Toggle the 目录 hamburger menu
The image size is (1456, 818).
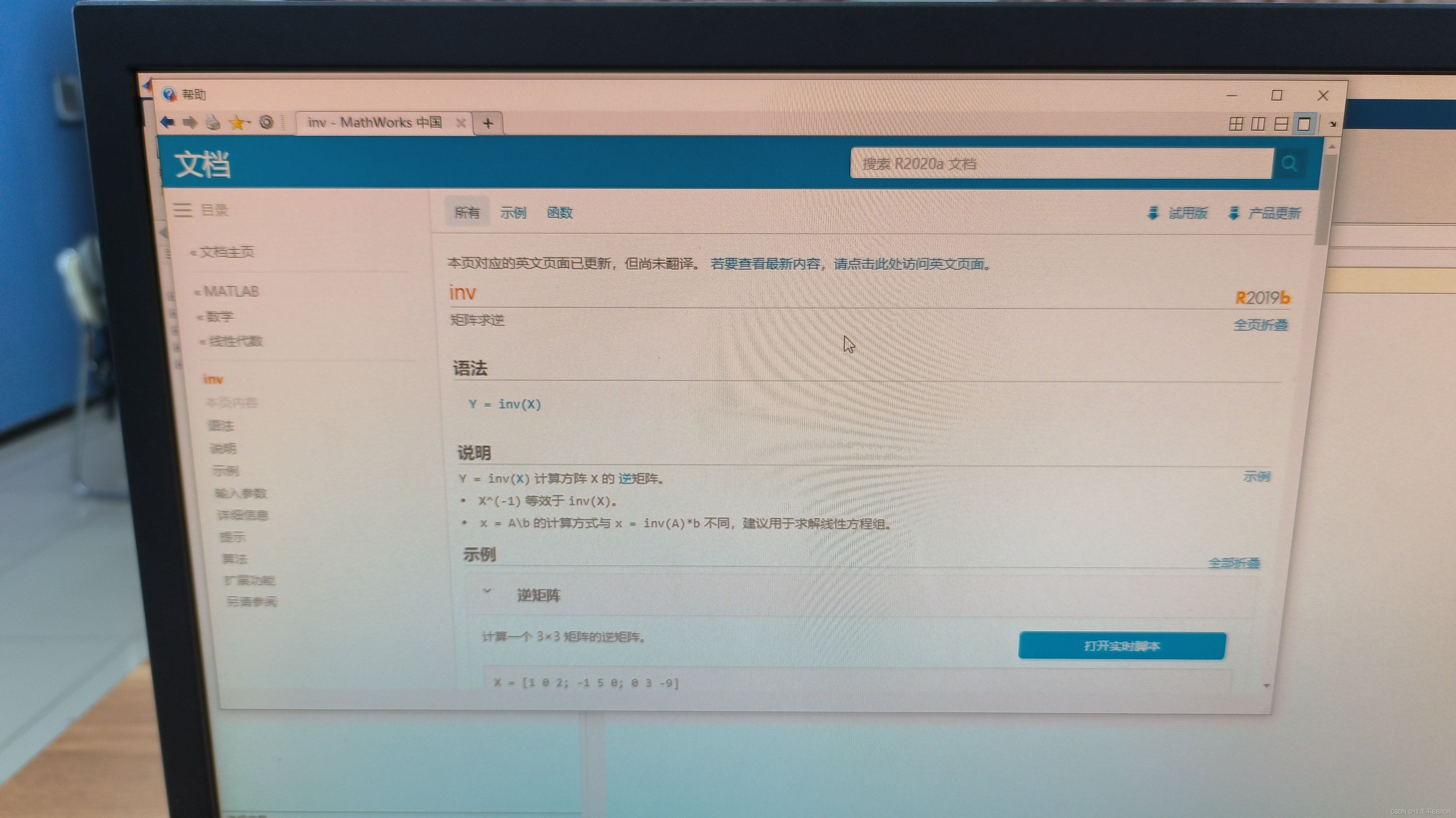[183, 210]
